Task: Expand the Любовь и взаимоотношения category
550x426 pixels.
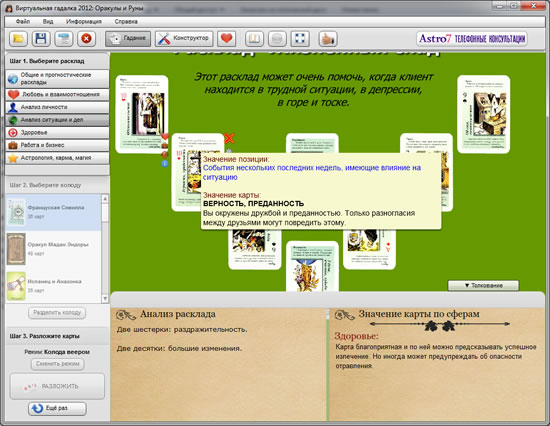Action: coord(58,94)
